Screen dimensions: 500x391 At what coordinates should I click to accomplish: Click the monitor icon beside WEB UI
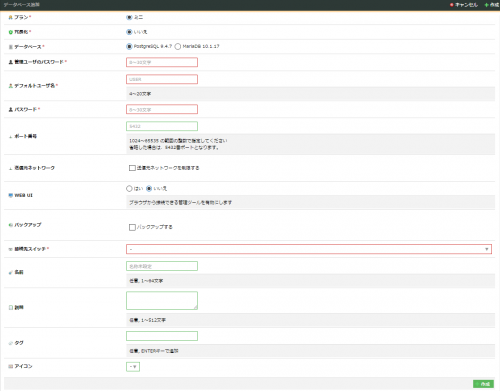pos(10,195)
